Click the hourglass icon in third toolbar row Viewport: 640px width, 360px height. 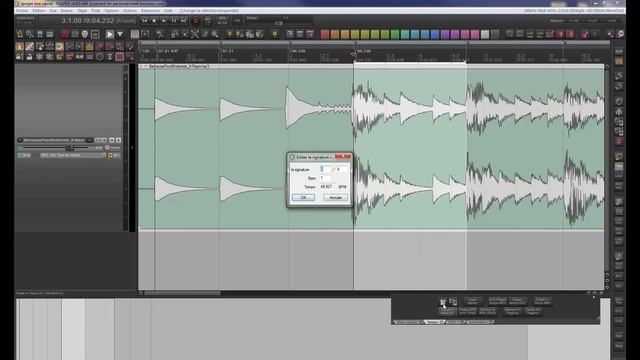(x=110, y=56)
